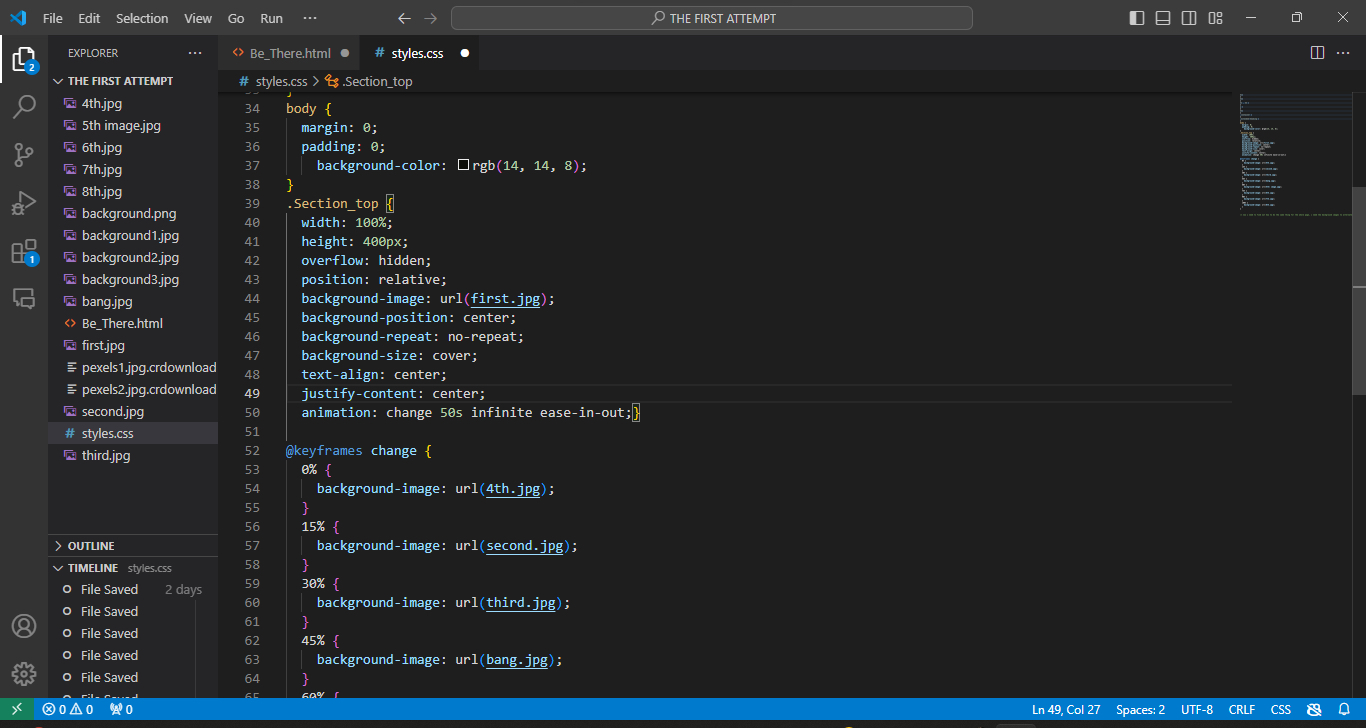
Task: Toggle the Panel visibility
Action: coord(1162,17)
